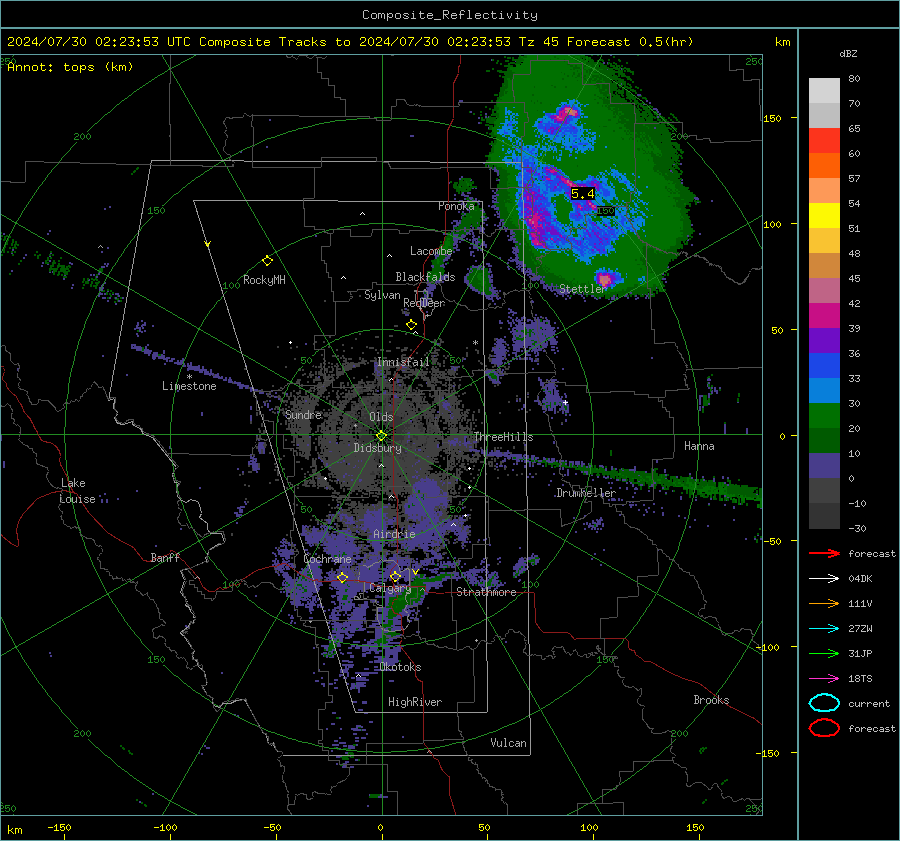Click the yellow diamond marker above RockyMH
Viewport: 900px width, 841px height.
267,261
